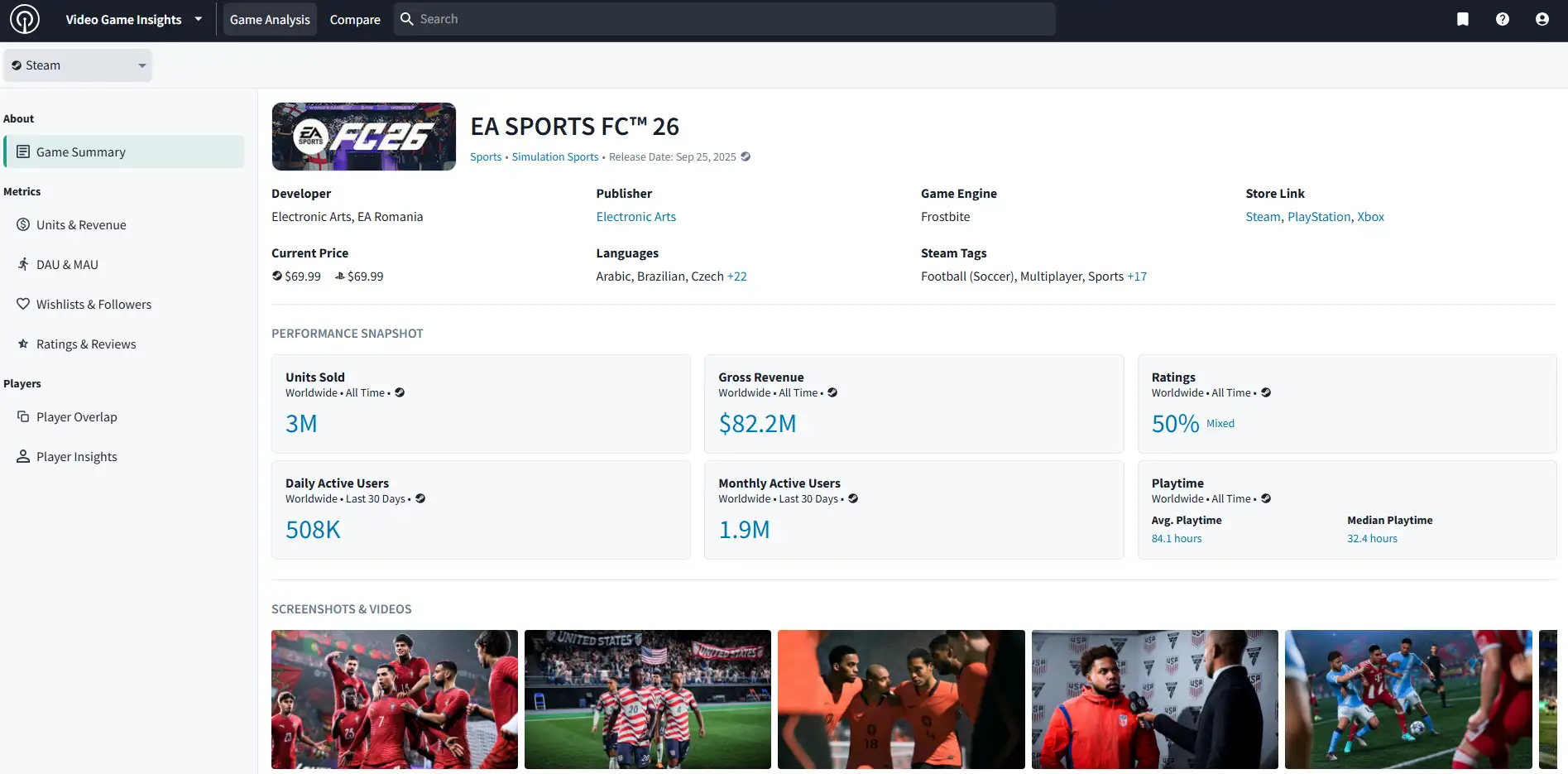Click the Steam price icon under Current Price
Image resolution: width=1568 pixels, height=774 pixels.
click(277, 276)
